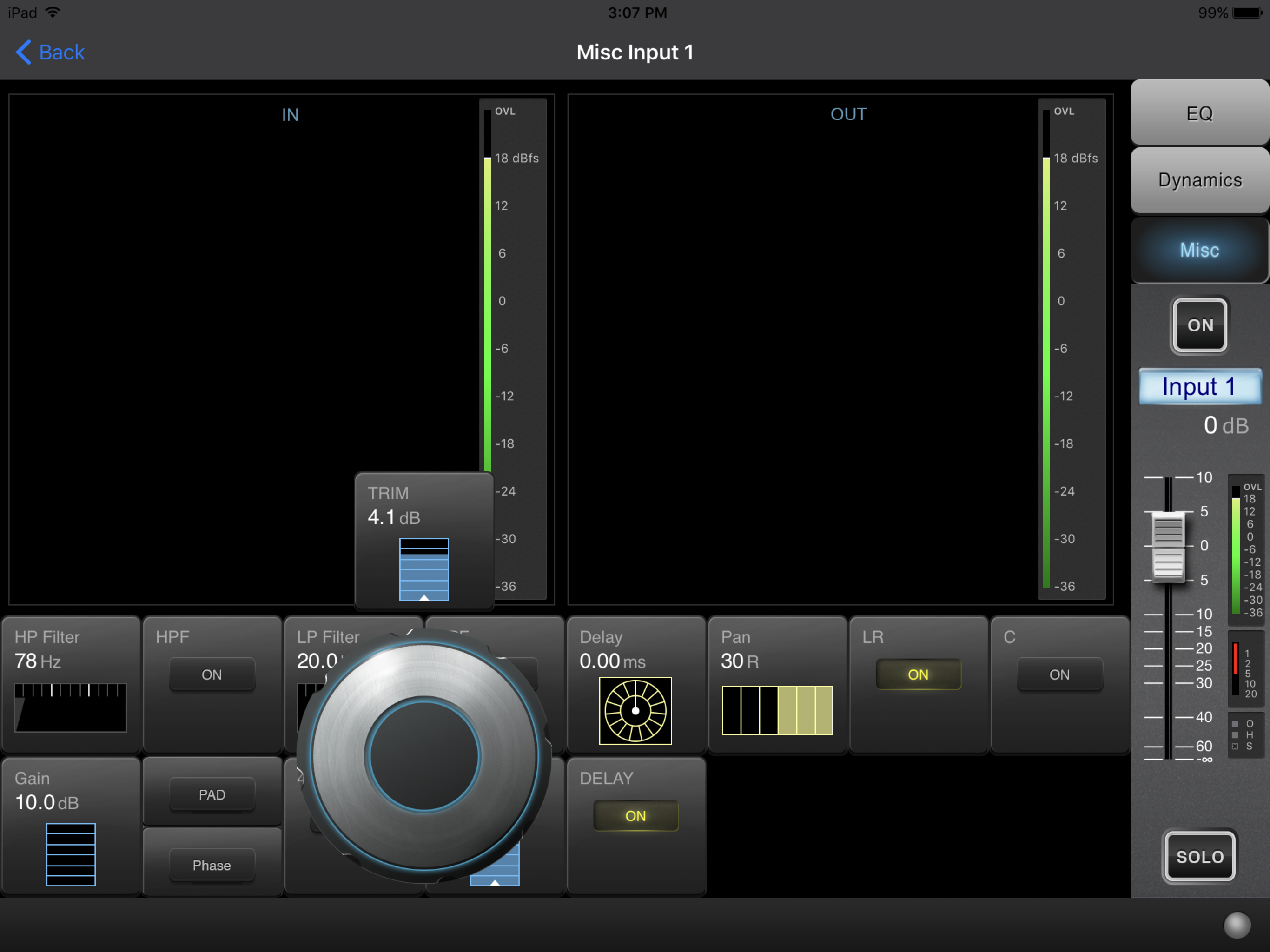Viewport: 1270px width, 952px height.
Task: Turn off the DELAY ON switch
Action: (x=635, y=816)
